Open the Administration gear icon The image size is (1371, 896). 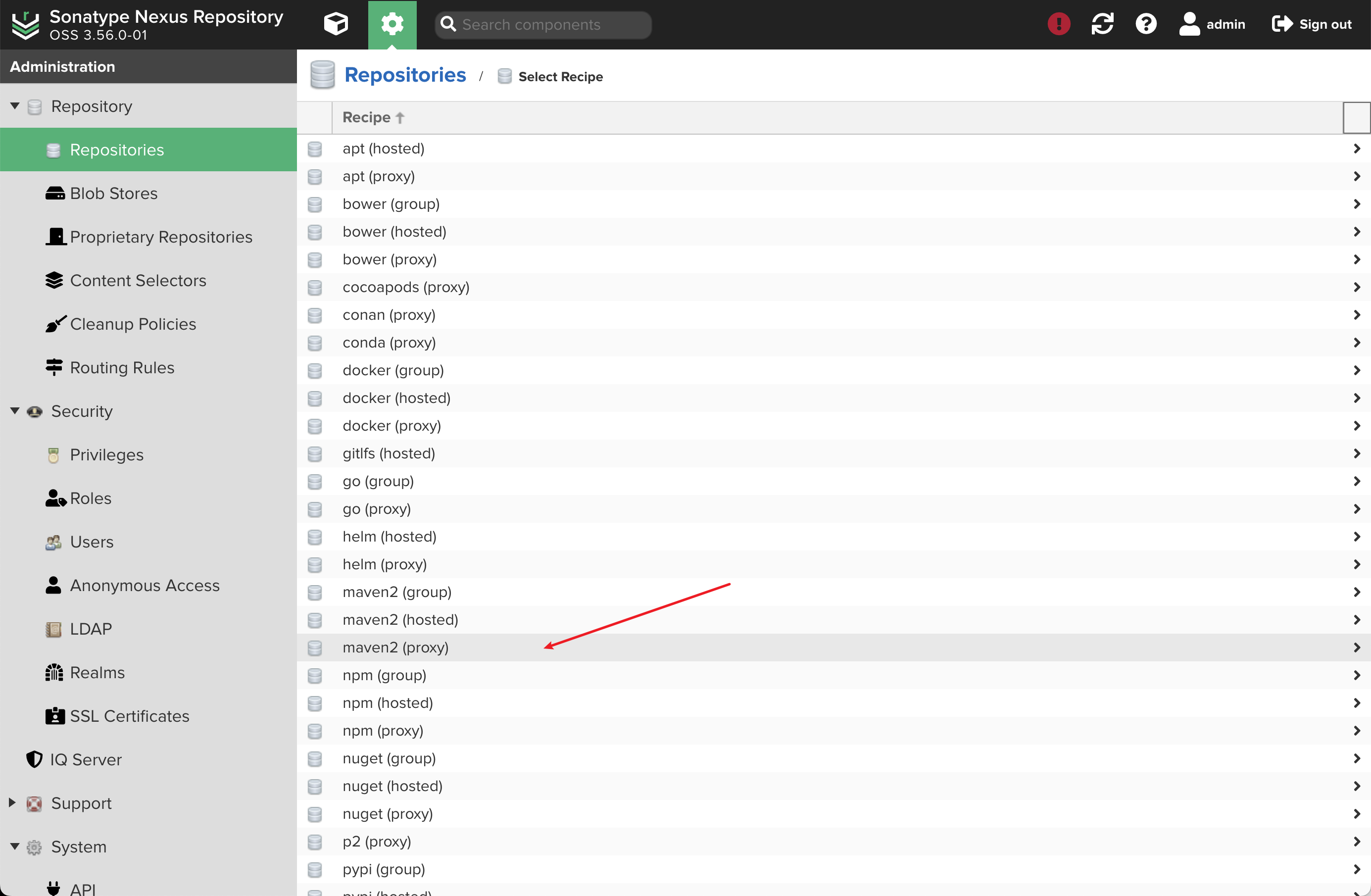pyautogui.click(x=392, y=24)
